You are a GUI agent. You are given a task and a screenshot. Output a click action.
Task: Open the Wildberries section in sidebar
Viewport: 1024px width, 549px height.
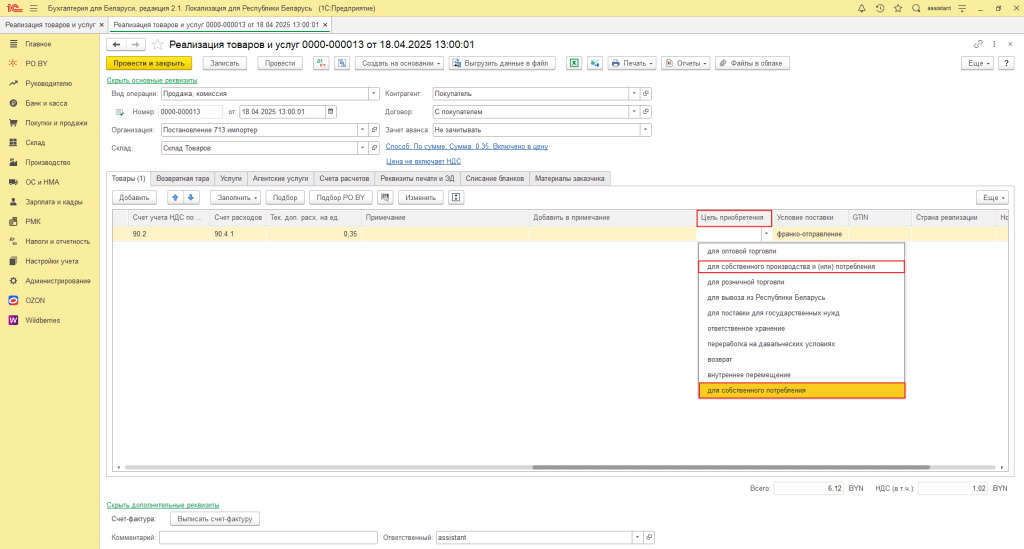click(x=42, y=320)
